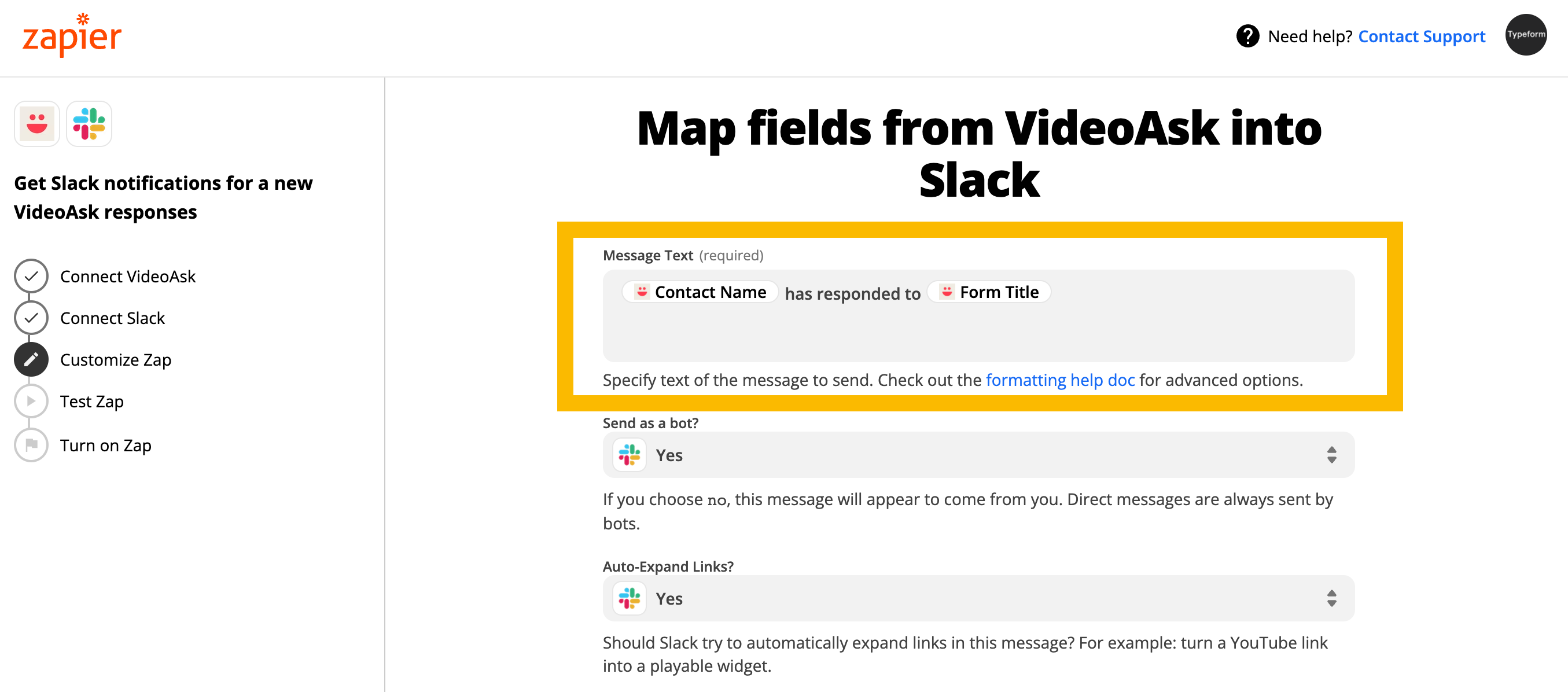Click the Form Title field pill
Image resolution: width=1568 pixels, height=692 pixels.
pyautogui.click(x=989, y=292)
